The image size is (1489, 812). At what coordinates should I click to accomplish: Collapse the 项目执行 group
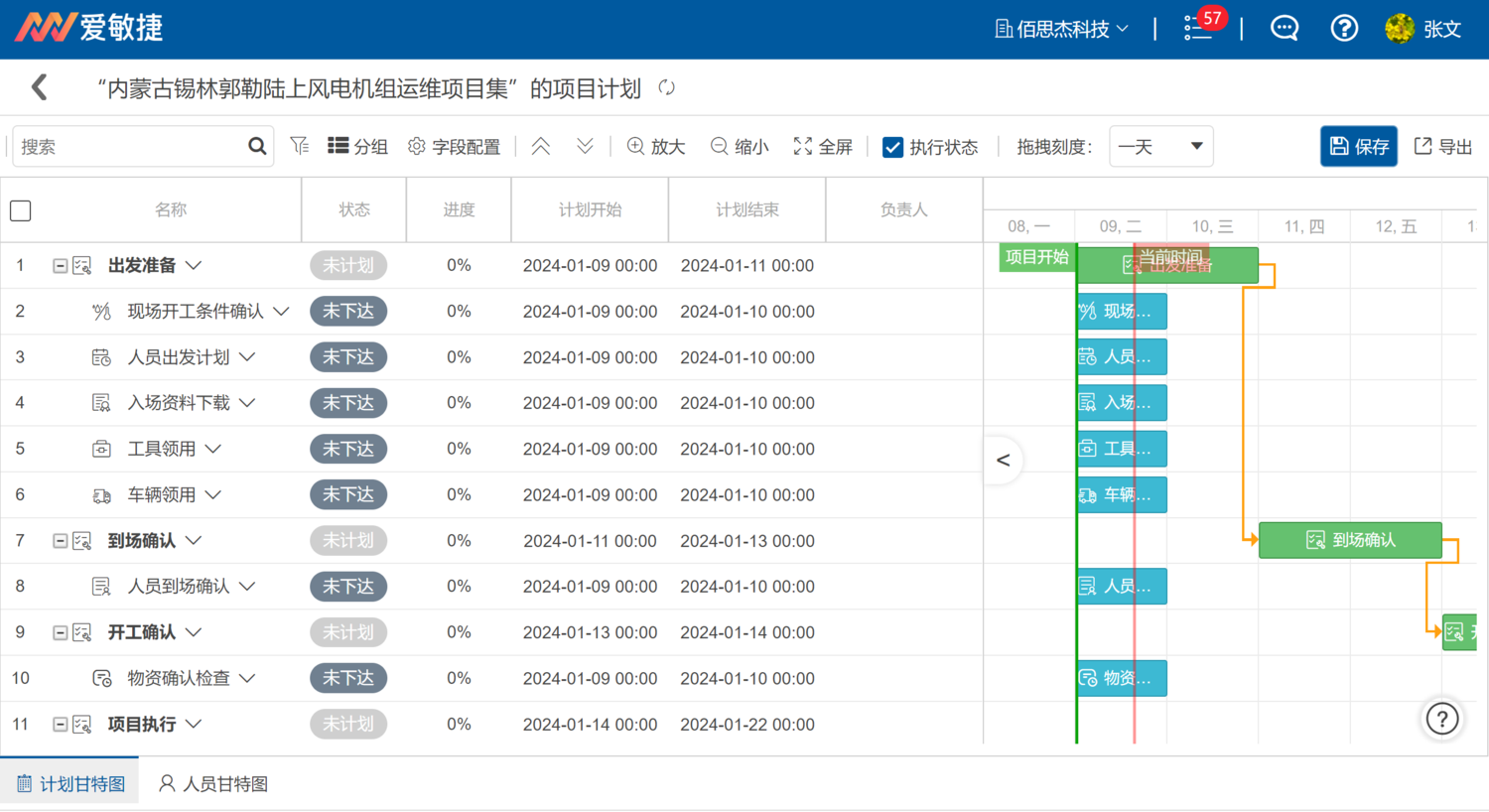tap(60, 725)
